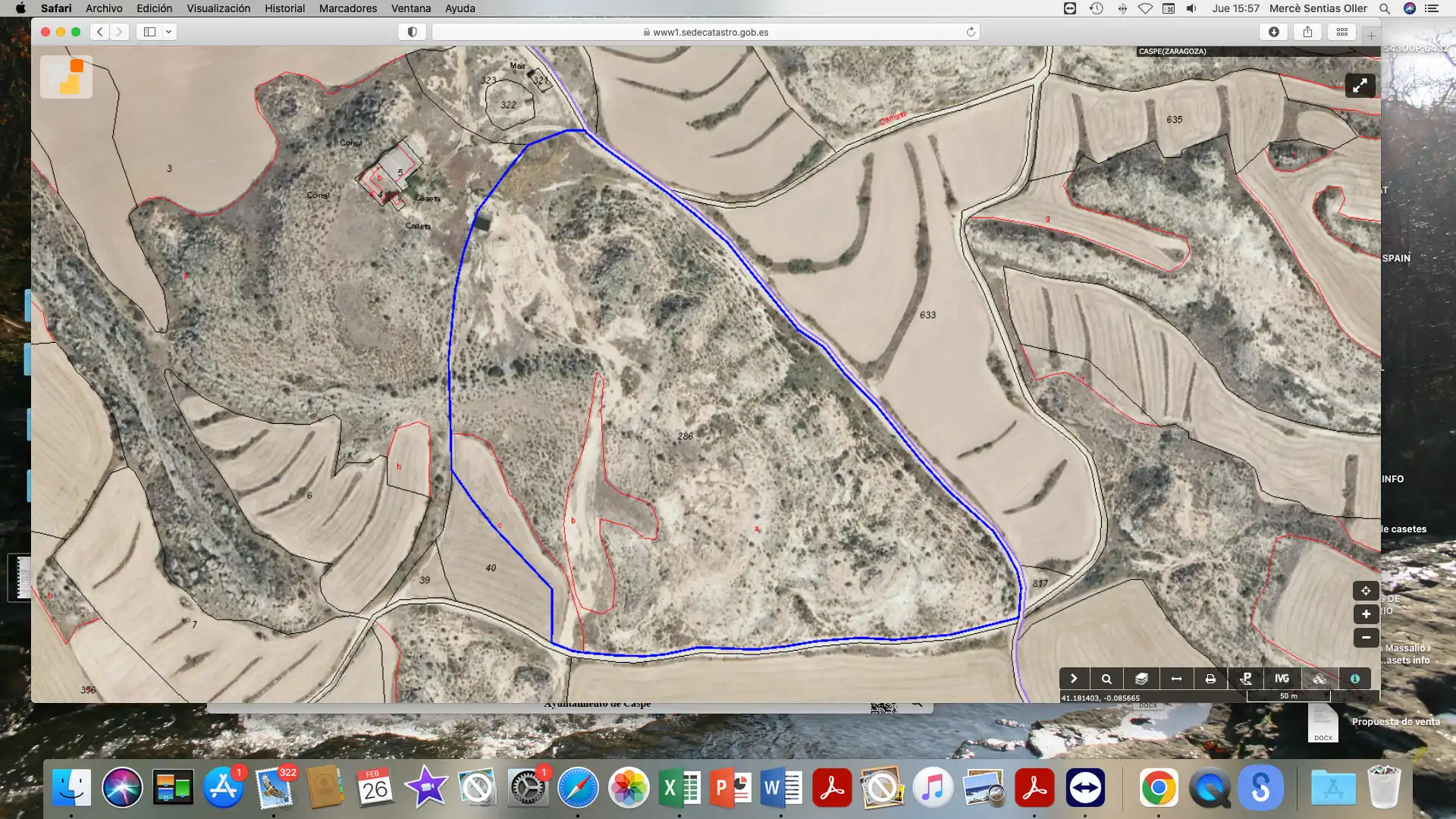This screenshot has height=819, width=1456.
Task: Open the volume control in menu bar
Action: point(1191,8)
